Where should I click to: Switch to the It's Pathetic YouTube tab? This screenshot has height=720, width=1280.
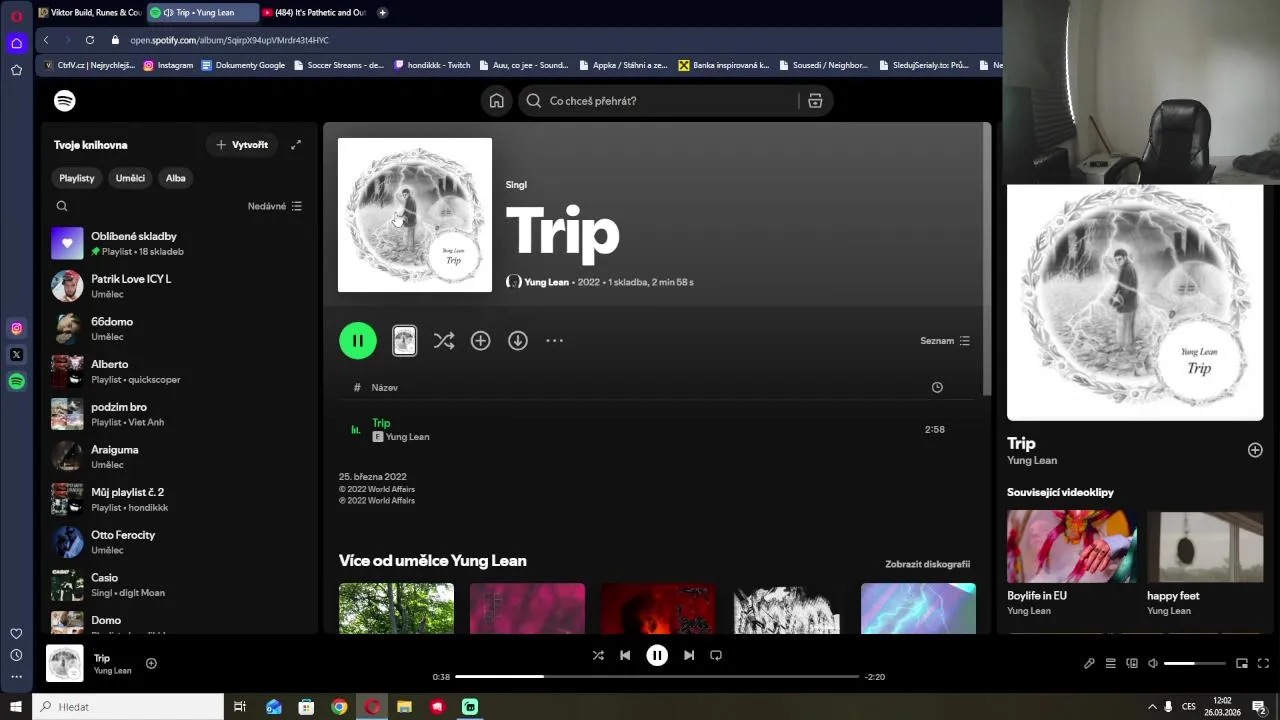pyautogui.click(x=315, y=13)
